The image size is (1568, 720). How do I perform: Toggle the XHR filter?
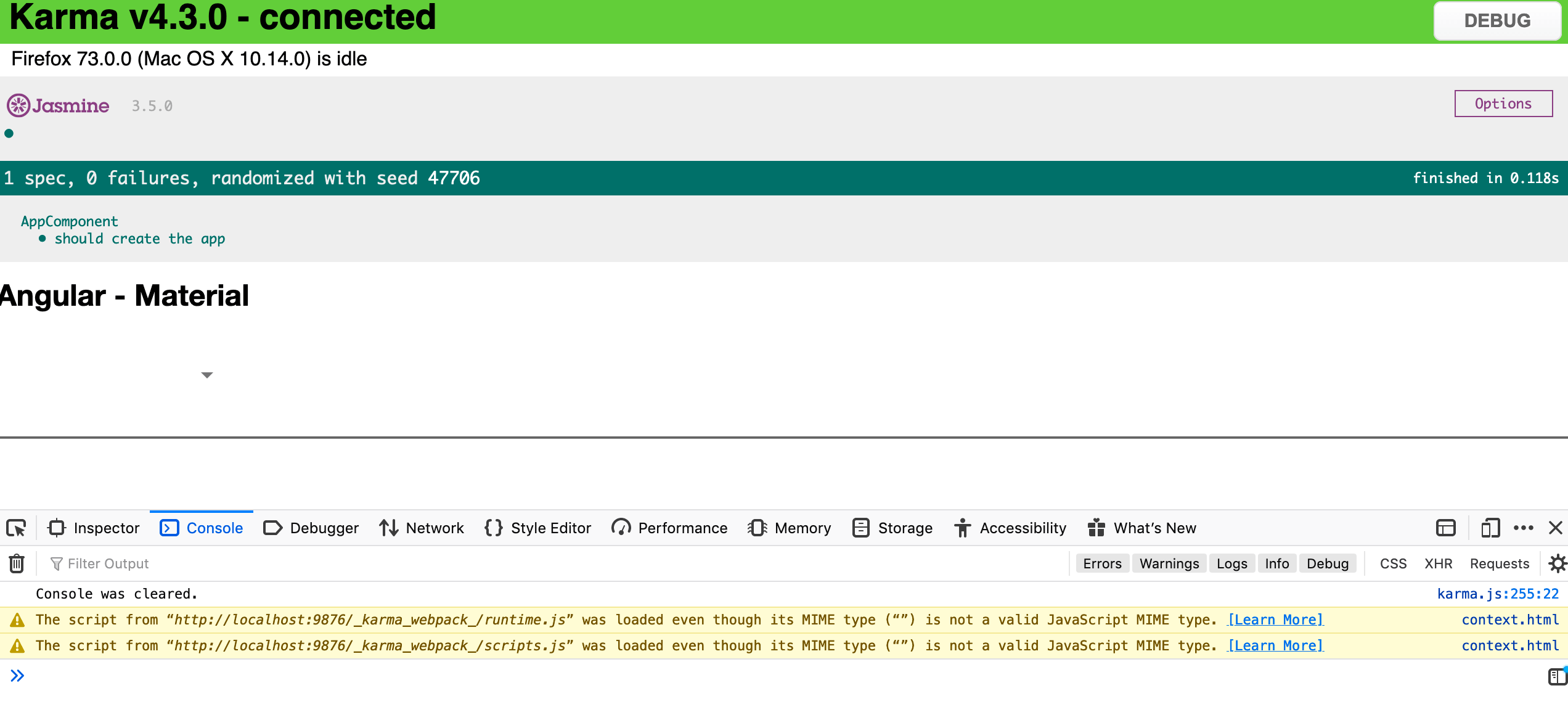tap(1437, 563)
